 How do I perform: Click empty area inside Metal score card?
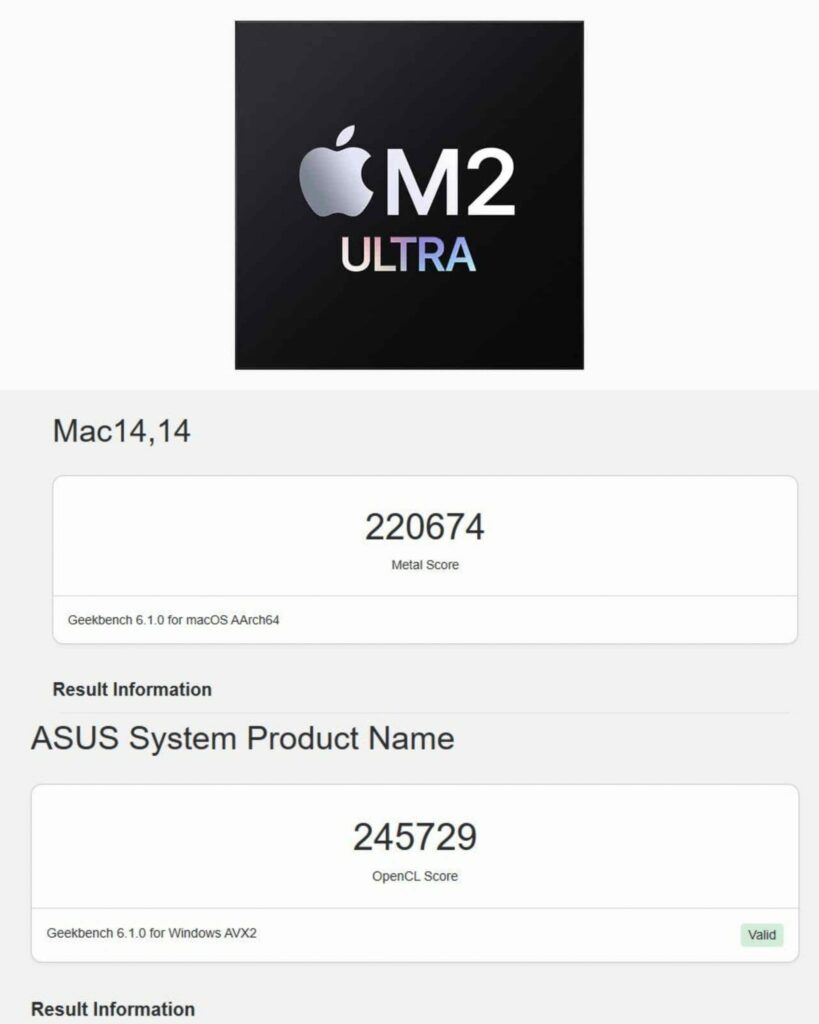(x=196, y=536)
